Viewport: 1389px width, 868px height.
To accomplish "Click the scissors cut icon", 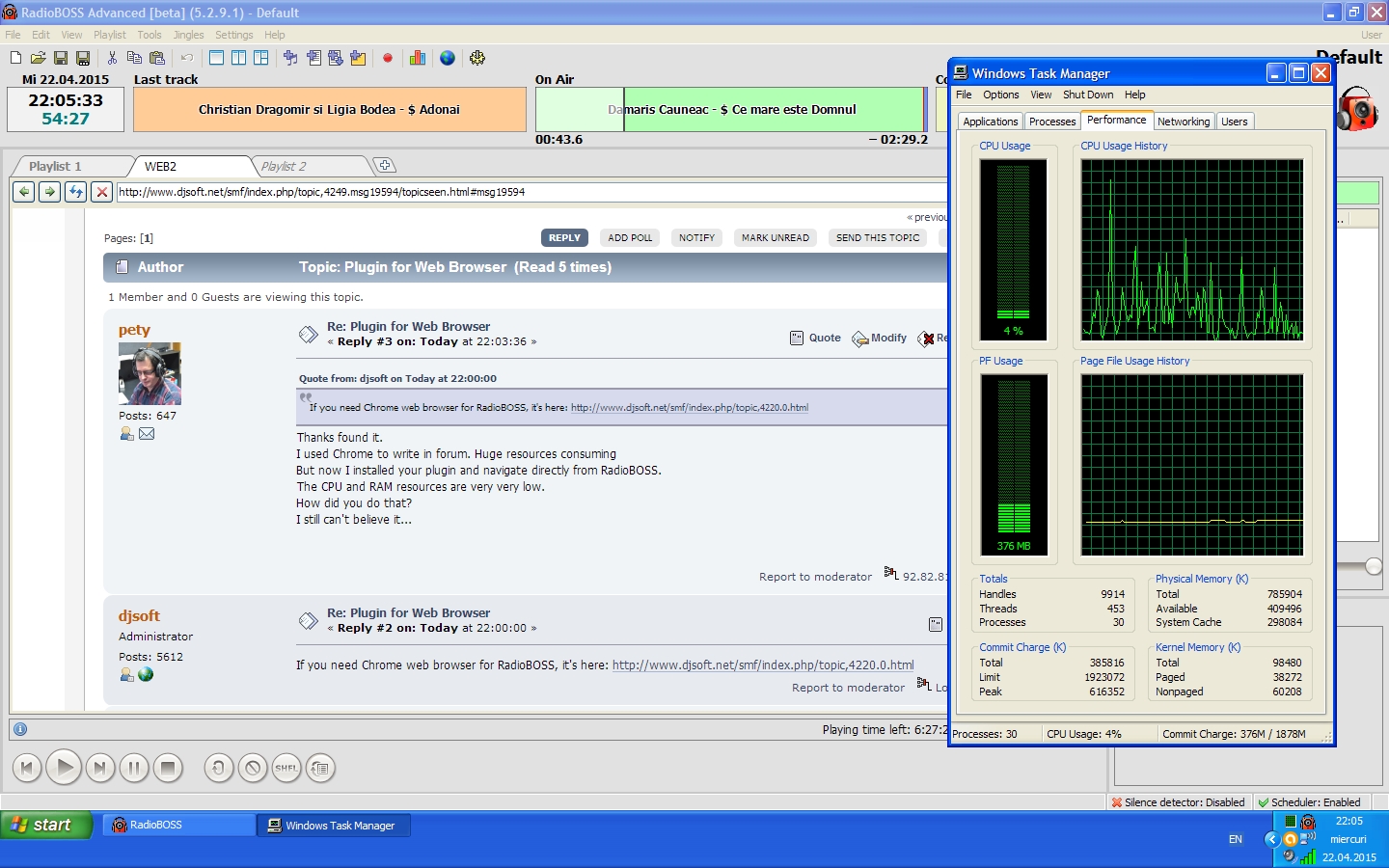I will (112, 58).
